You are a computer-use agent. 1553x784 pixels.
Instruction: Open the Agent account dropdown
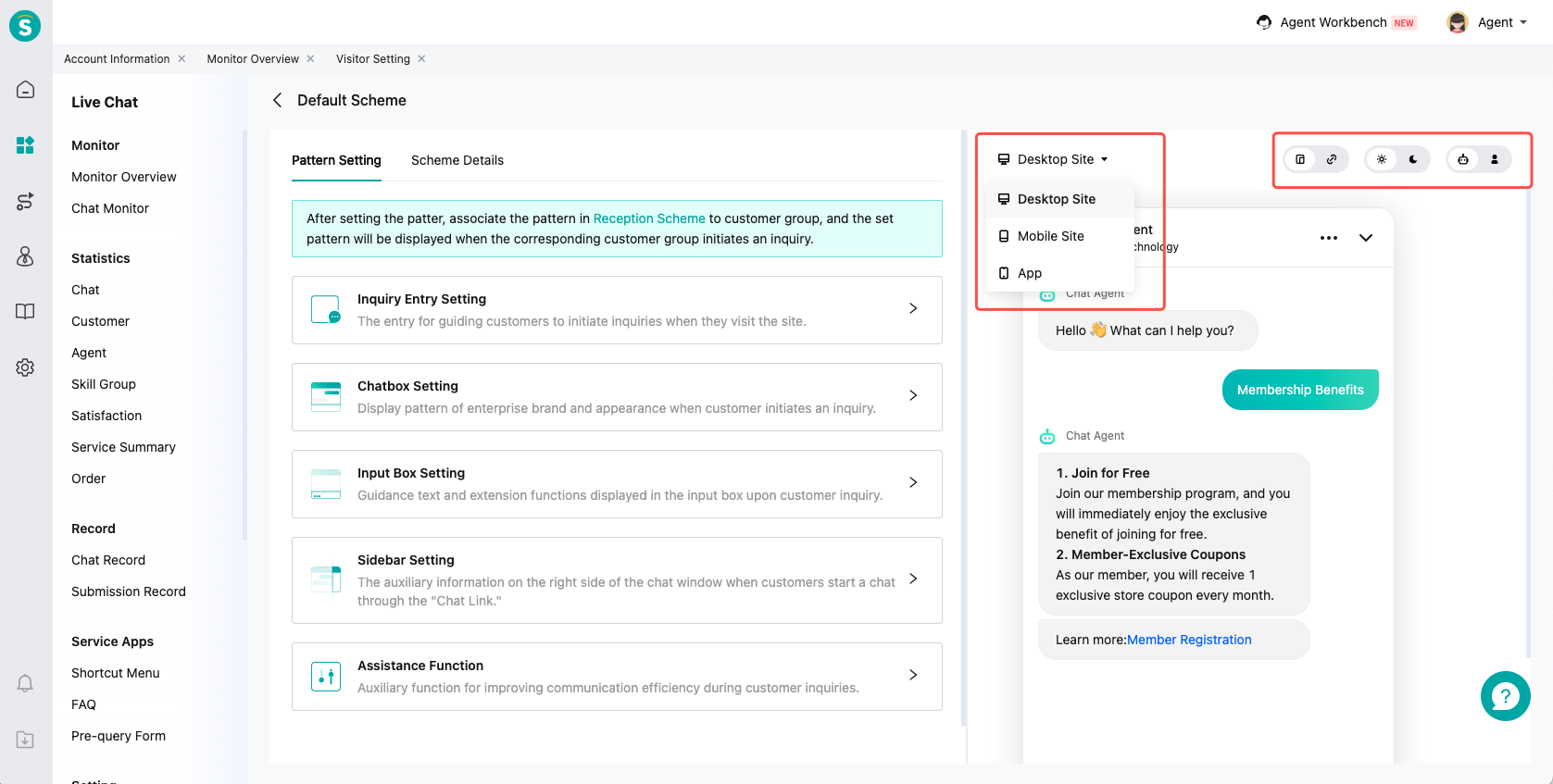[1488, 22]
